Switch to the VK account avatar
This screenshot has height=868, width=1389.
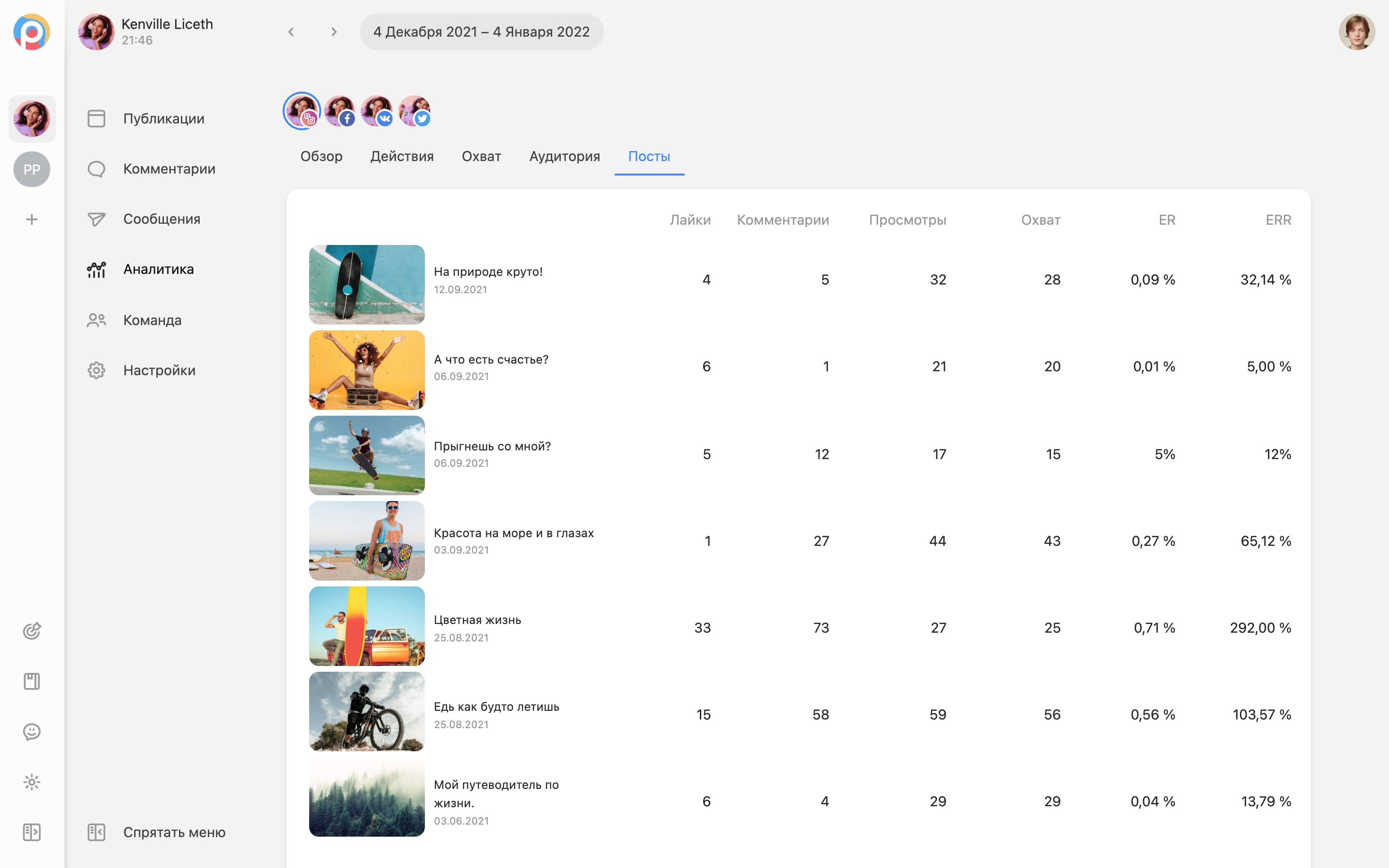pyautogui.click(x=377, y=111)
